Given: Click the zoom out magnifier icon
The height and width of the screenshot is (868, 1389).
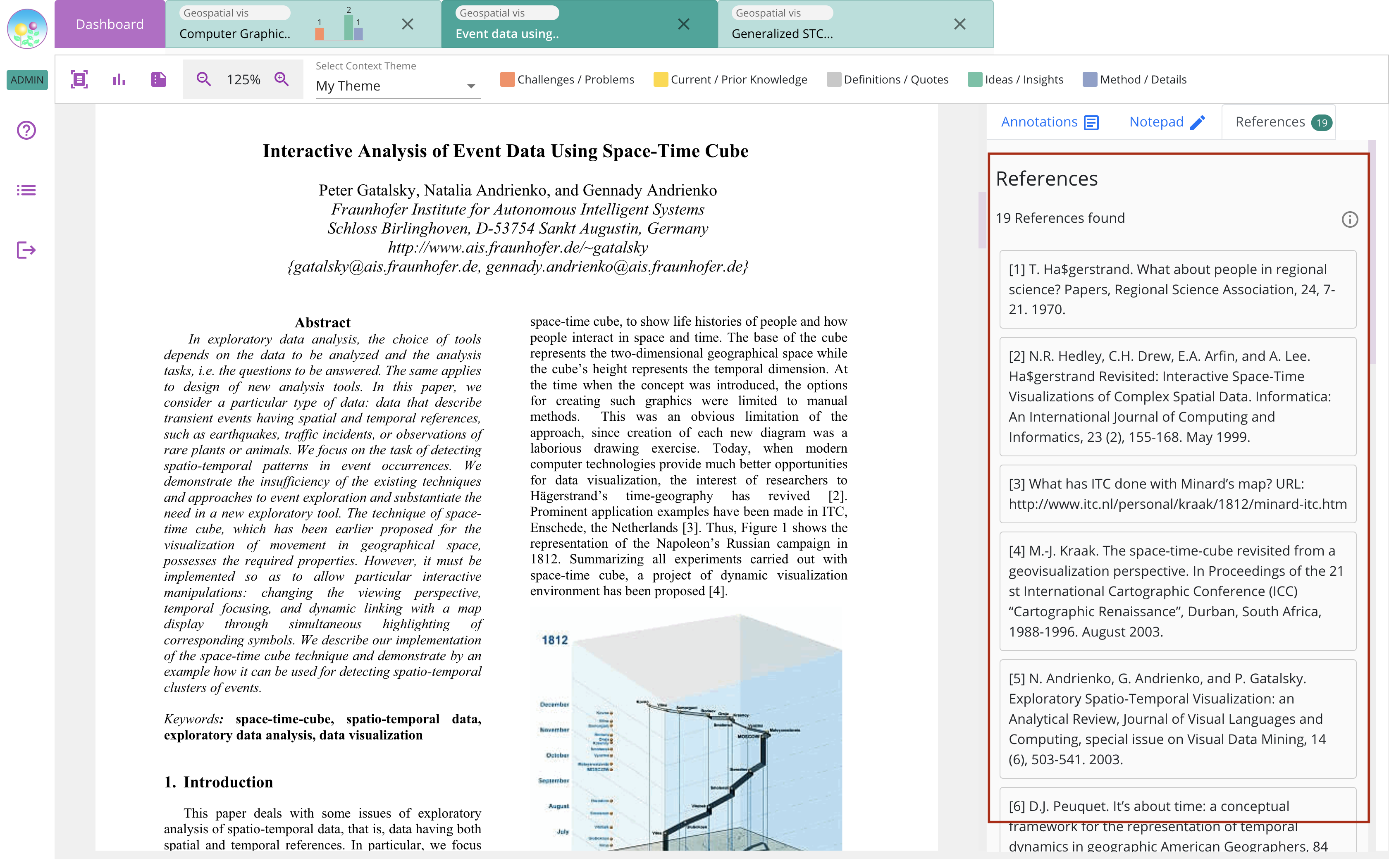Looking at the screenshot, I should click(204, 79).
